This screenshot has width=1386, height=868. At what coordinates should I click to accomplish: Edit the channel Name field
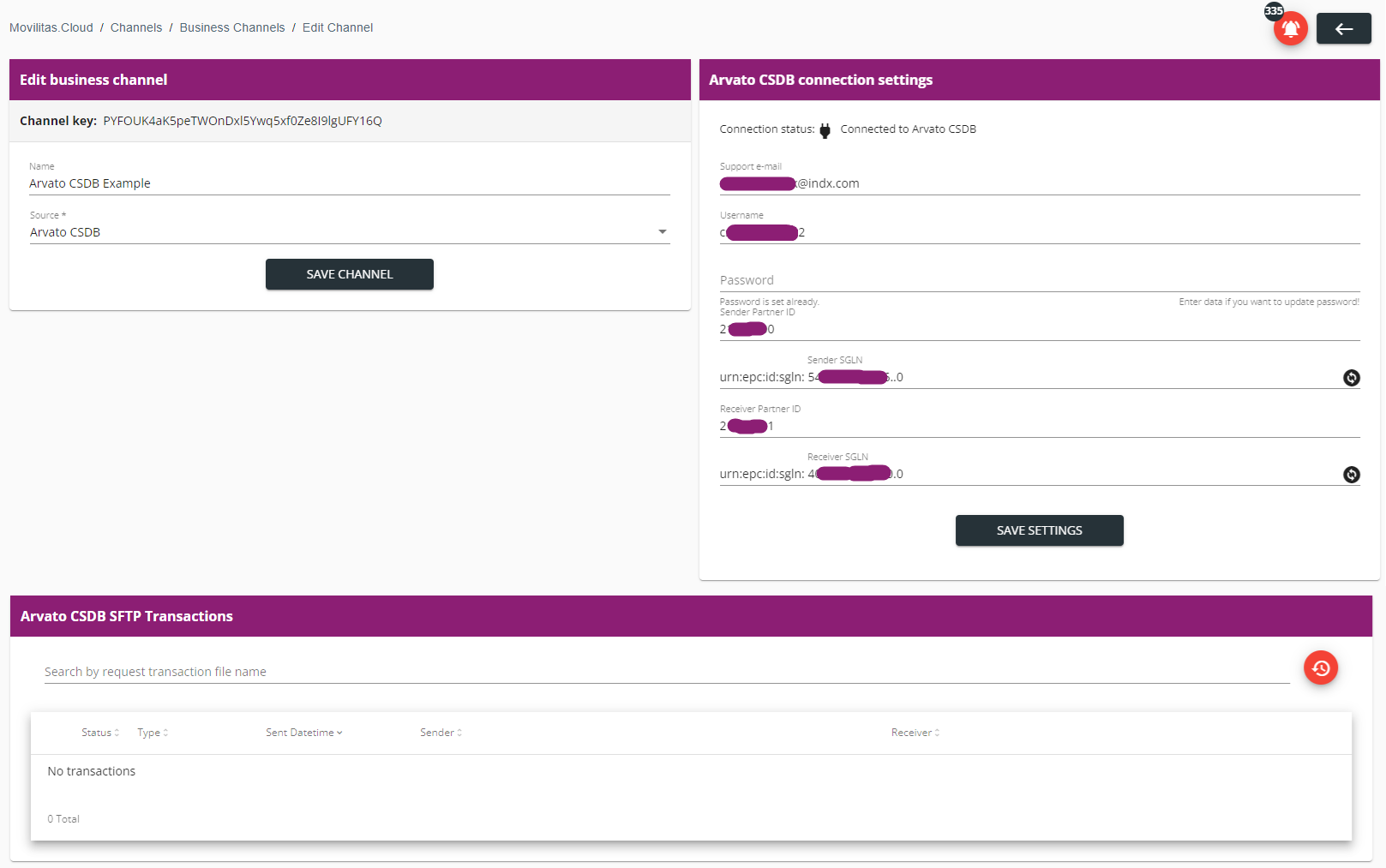click(350, 183)
